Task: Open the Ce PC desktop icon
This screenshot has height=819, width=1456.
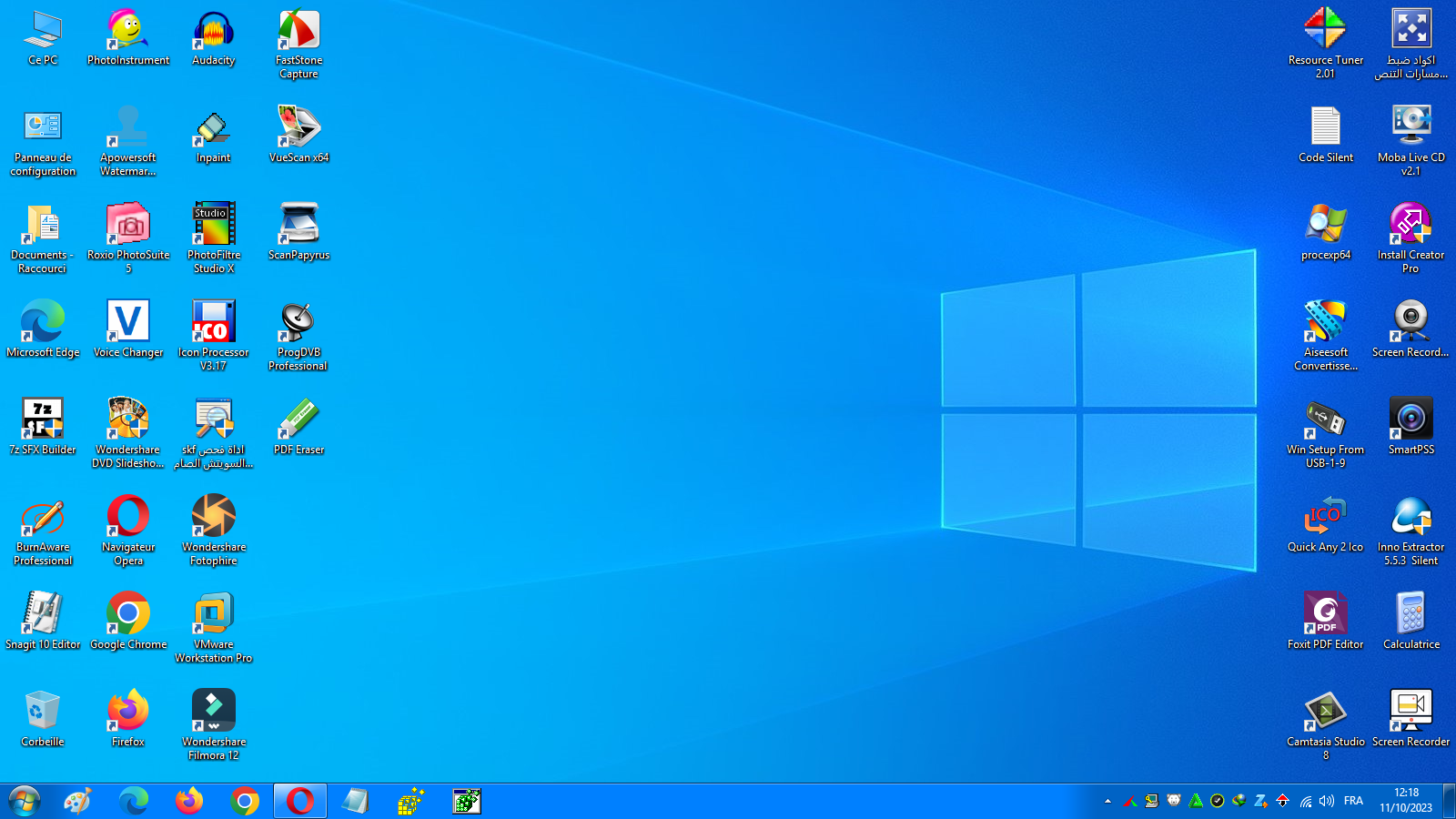Action: 43,38
